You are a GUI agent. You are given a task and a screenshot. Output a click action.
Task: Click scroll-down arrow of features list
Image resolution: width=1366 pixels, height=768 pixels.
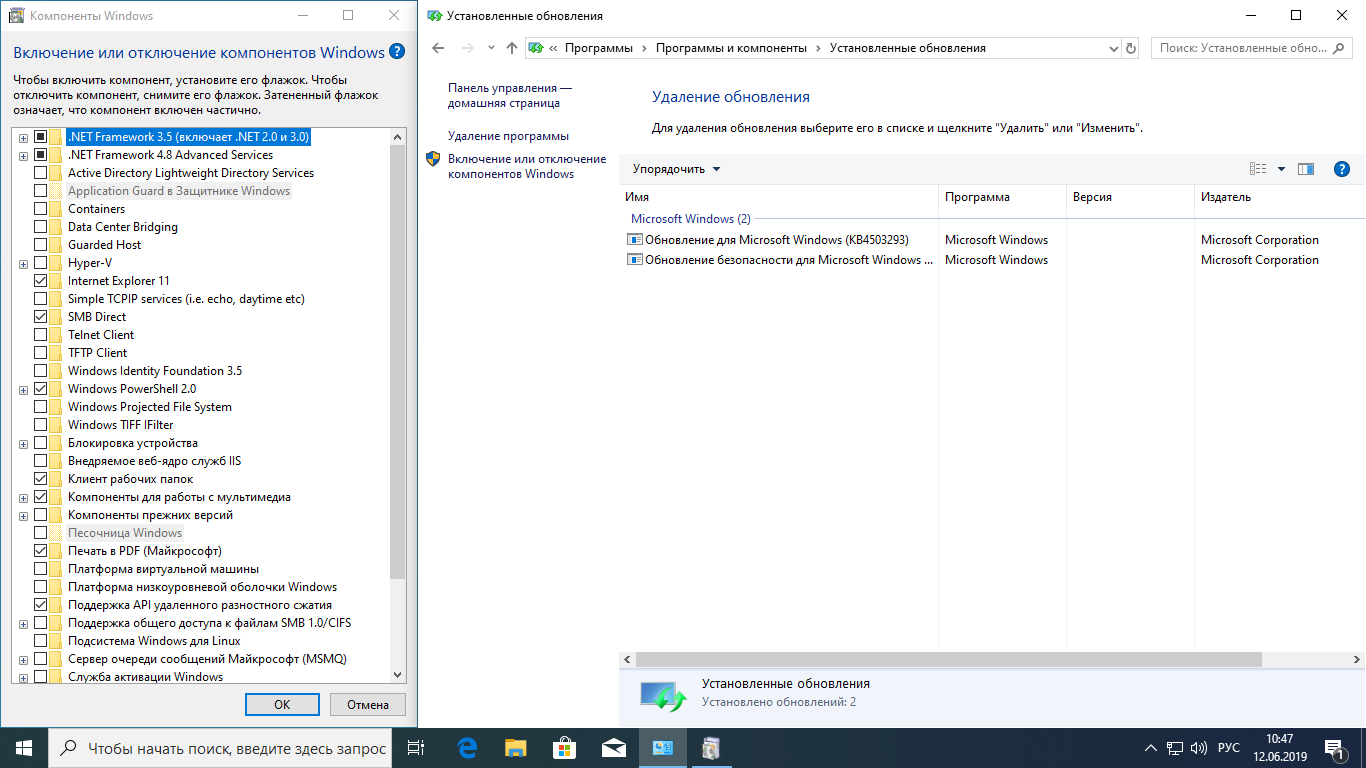pyautogui.click(x=397, y=675)
